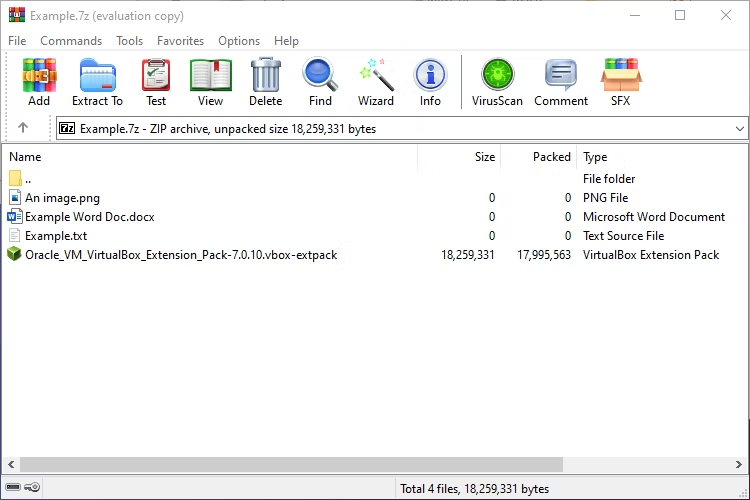Launch the Wizard wand tool

coord(376,75)
